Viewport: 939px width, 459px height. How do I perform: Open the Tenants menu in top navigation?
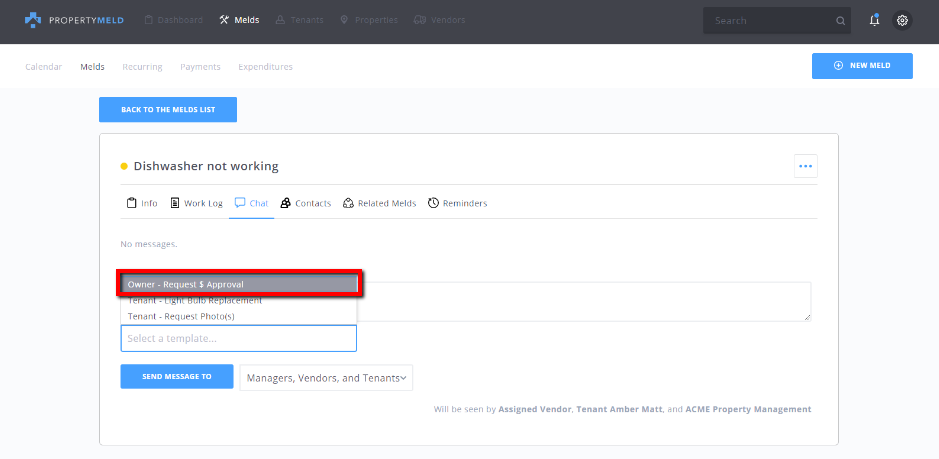click(299, 20)
